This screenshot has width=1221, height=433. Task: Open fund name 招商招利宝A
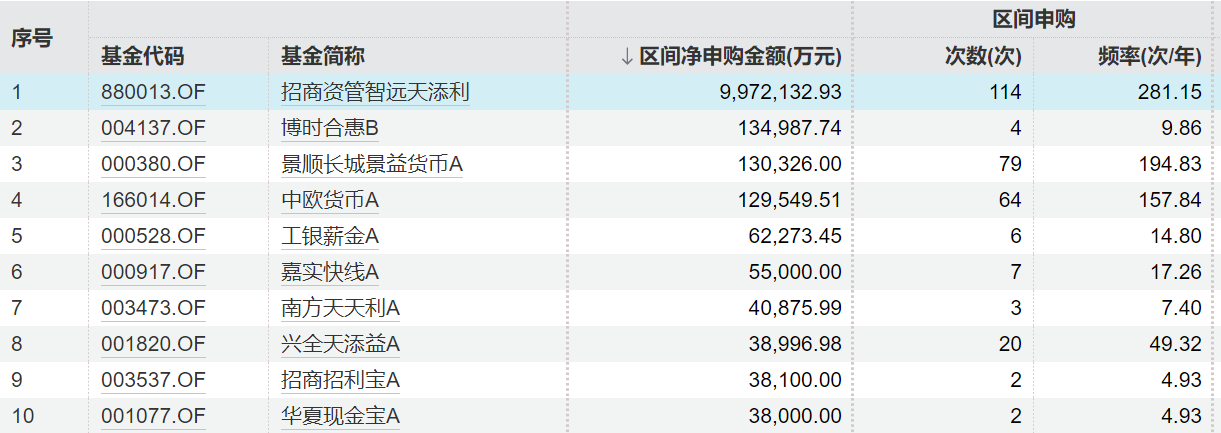coord(341,380)
